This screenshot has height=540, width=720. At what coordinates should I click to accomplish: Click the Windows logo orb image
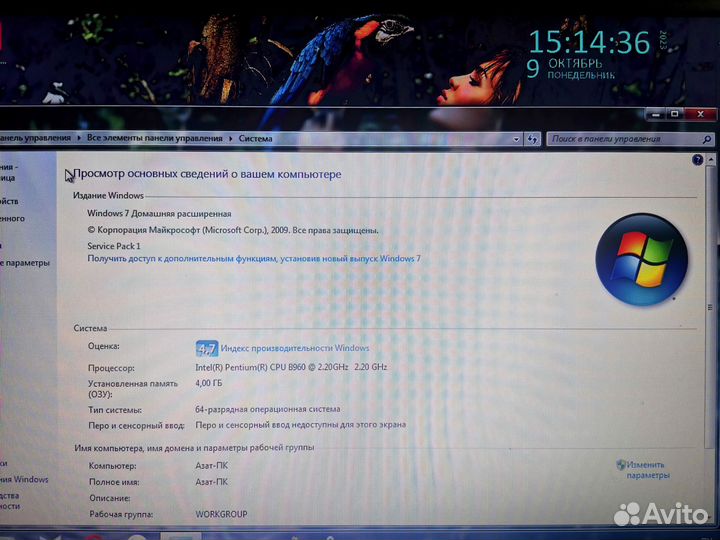[641, 259]
